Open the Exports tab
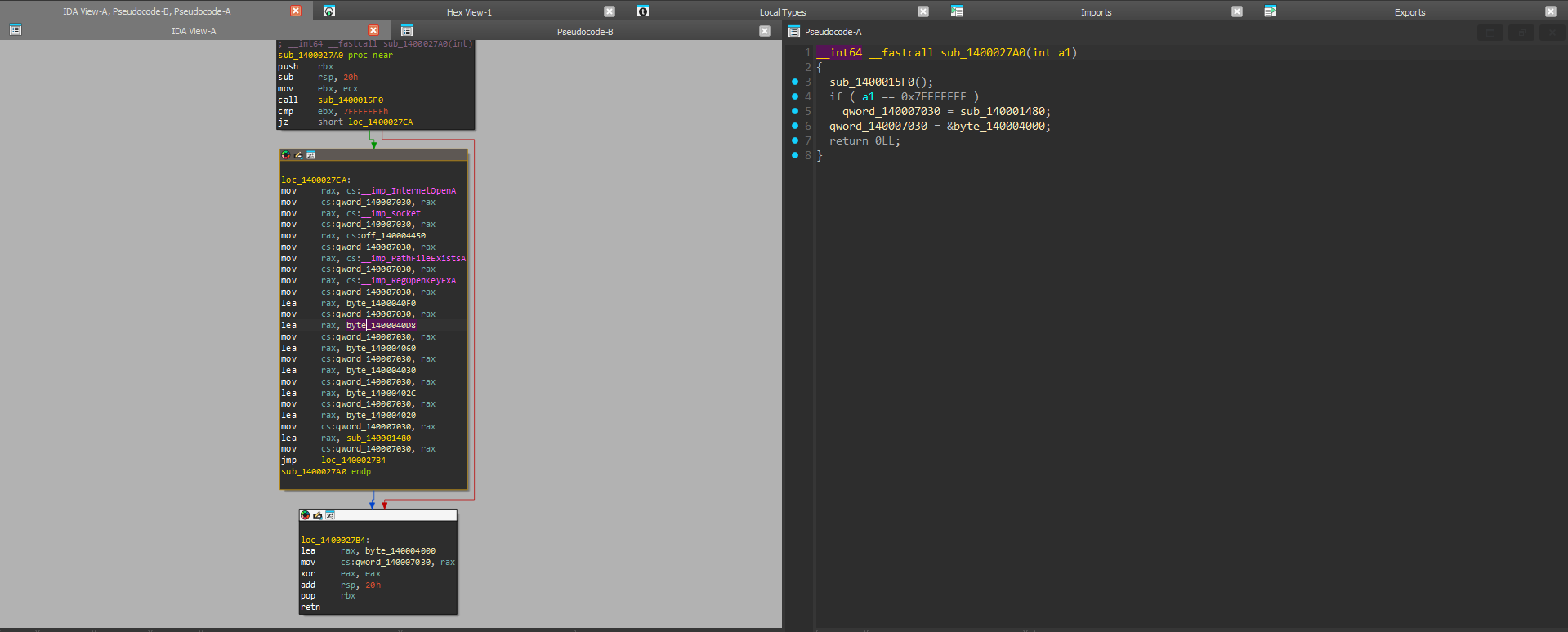This screenshot has width=1568, height=632. [x=1409, y=12]
